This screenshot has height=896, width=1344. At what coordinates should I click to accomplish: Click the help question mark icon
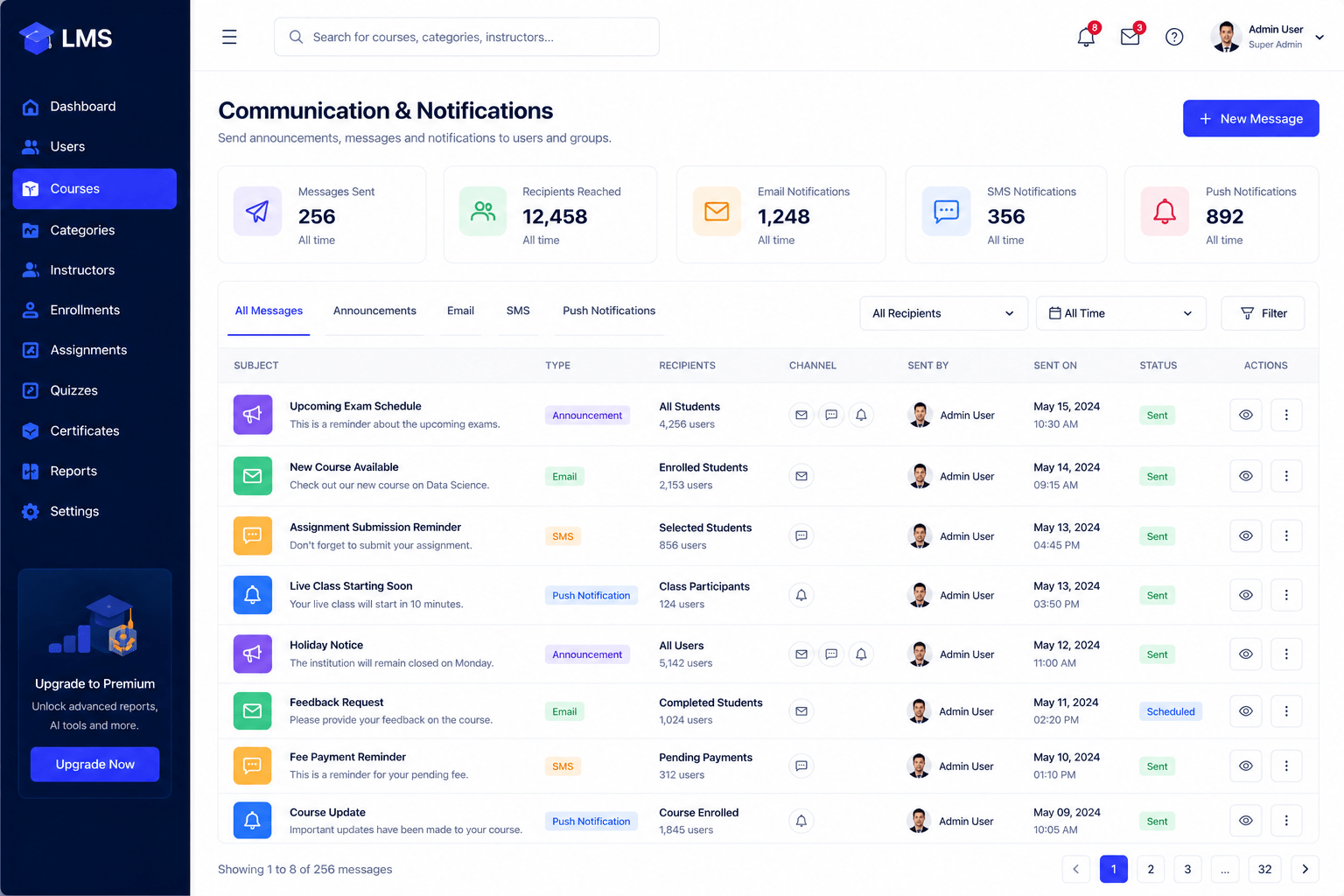coord(1174,37)
